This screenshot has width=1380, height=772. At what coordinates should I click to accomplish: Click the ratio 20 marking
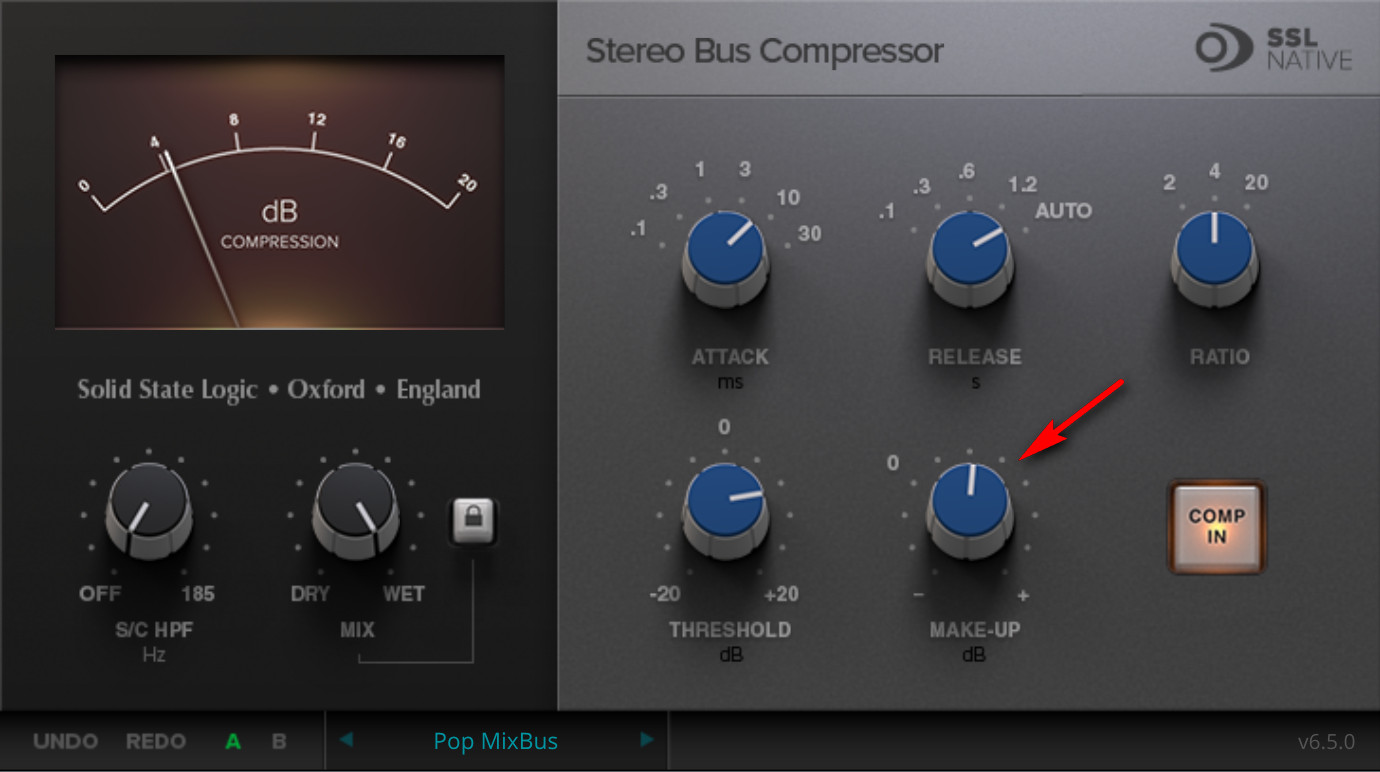point(1256,182)
